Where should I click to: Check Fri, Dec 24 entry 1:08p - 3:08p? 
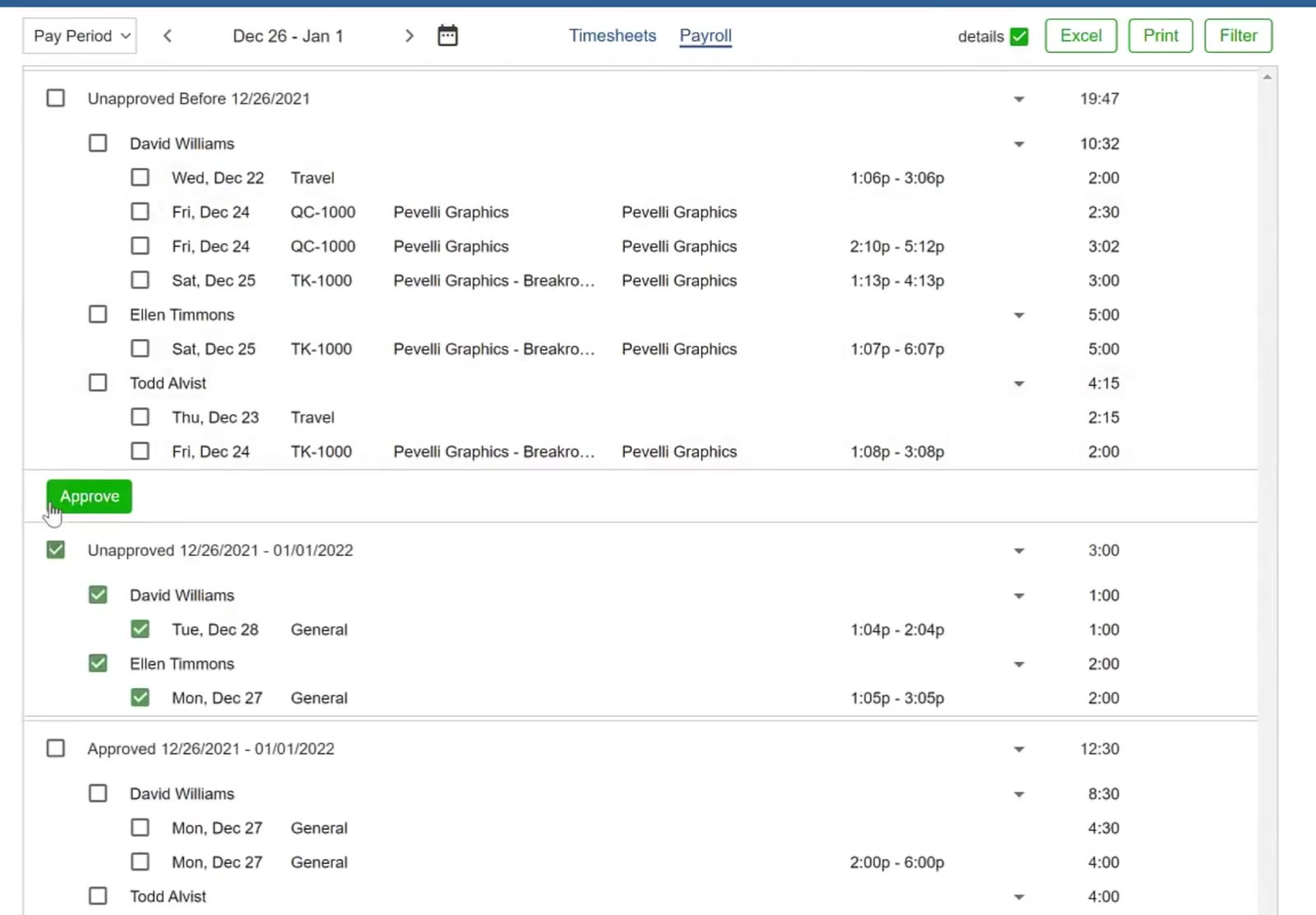(141, 451)
